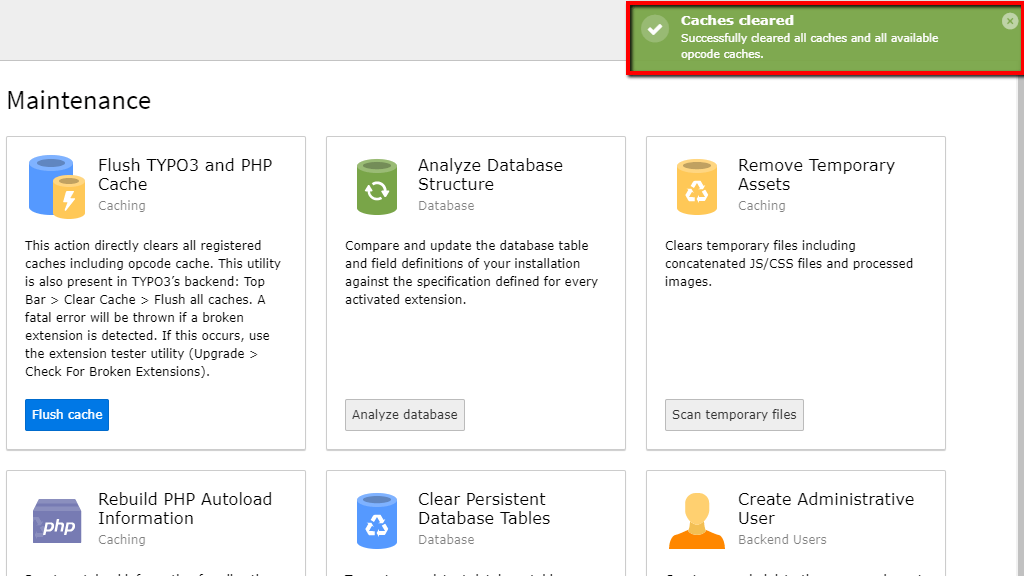Open the Create Administrative User title
Viewport: 1024px width, 576px height.
click(826, 509)
